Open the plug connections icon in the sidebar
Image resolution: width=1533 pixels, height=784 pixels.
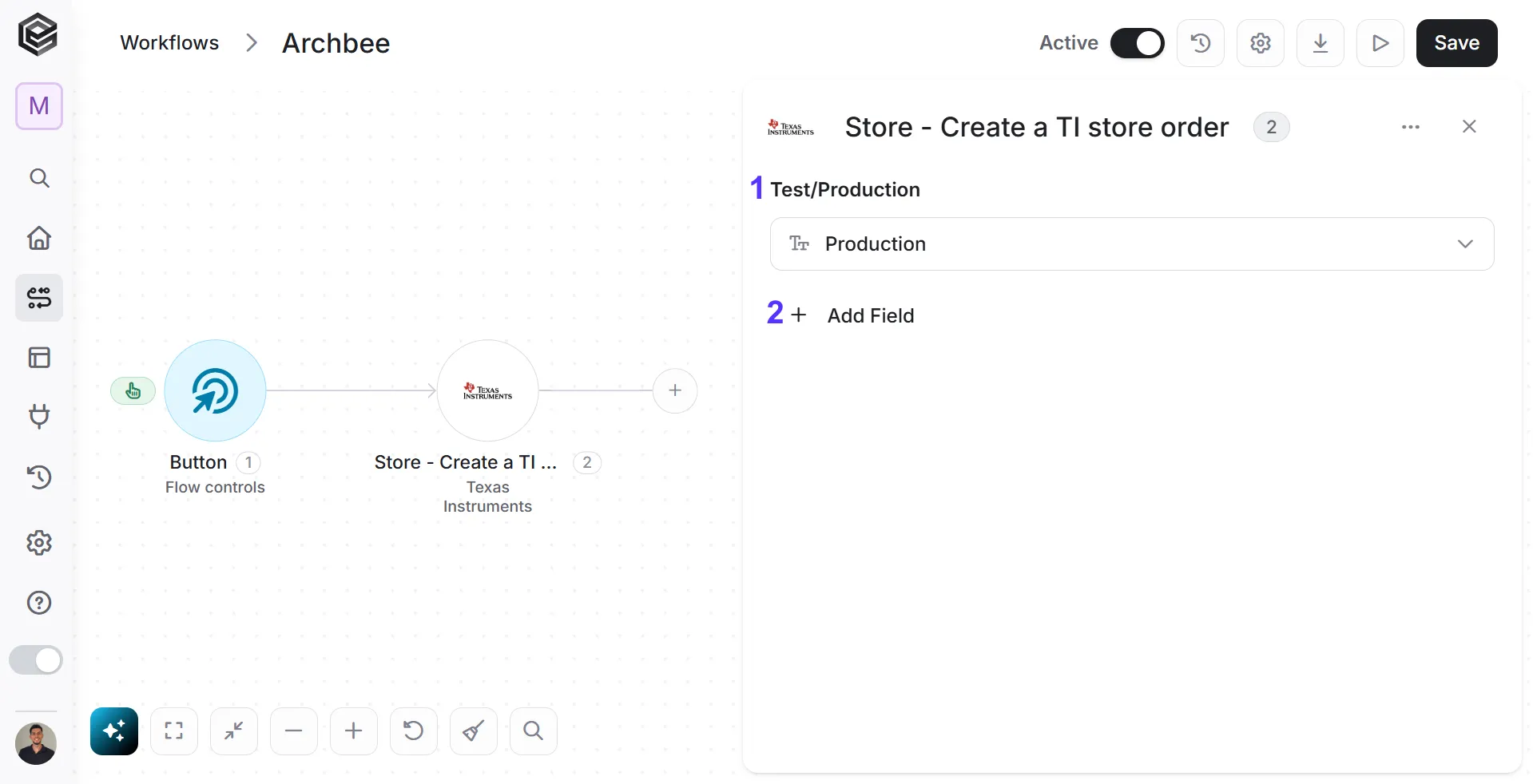coord(39,417)
